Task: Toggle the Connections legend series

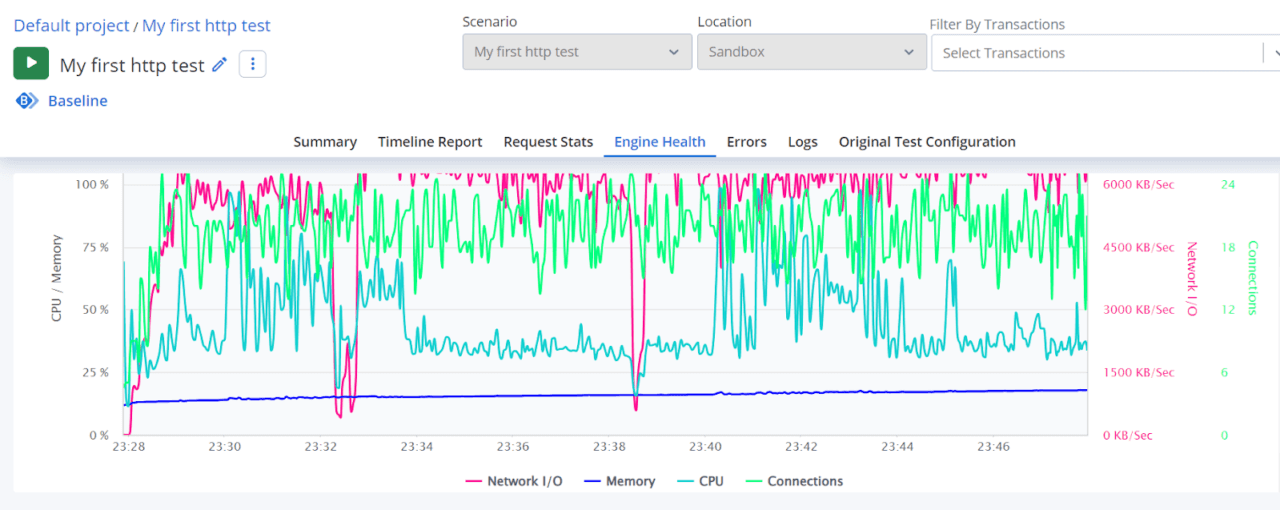Action: click(794, 481)
